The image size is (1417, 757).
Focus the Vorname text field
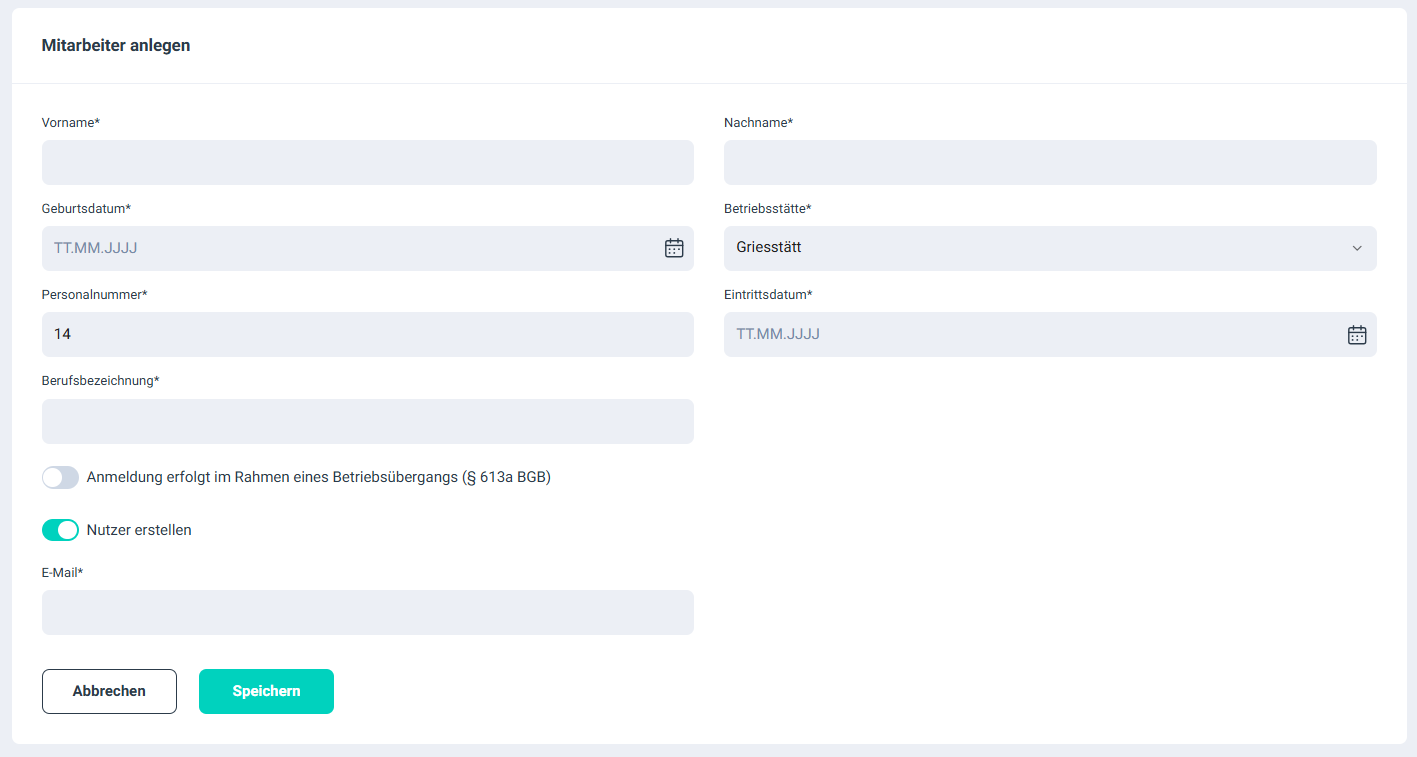(x=367, y=162)
